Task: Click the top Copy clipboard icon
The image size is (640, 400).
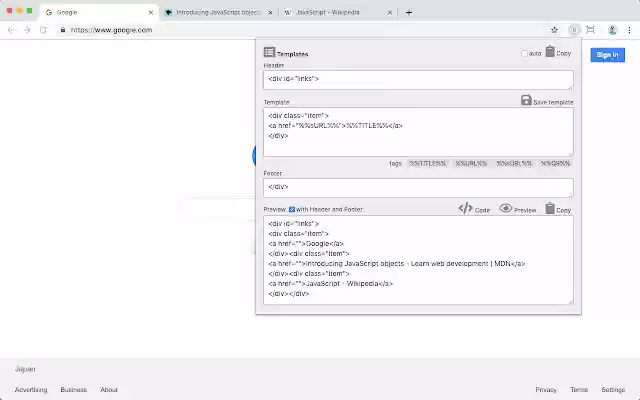Action: pyautogui.click(x=550, y=51)
